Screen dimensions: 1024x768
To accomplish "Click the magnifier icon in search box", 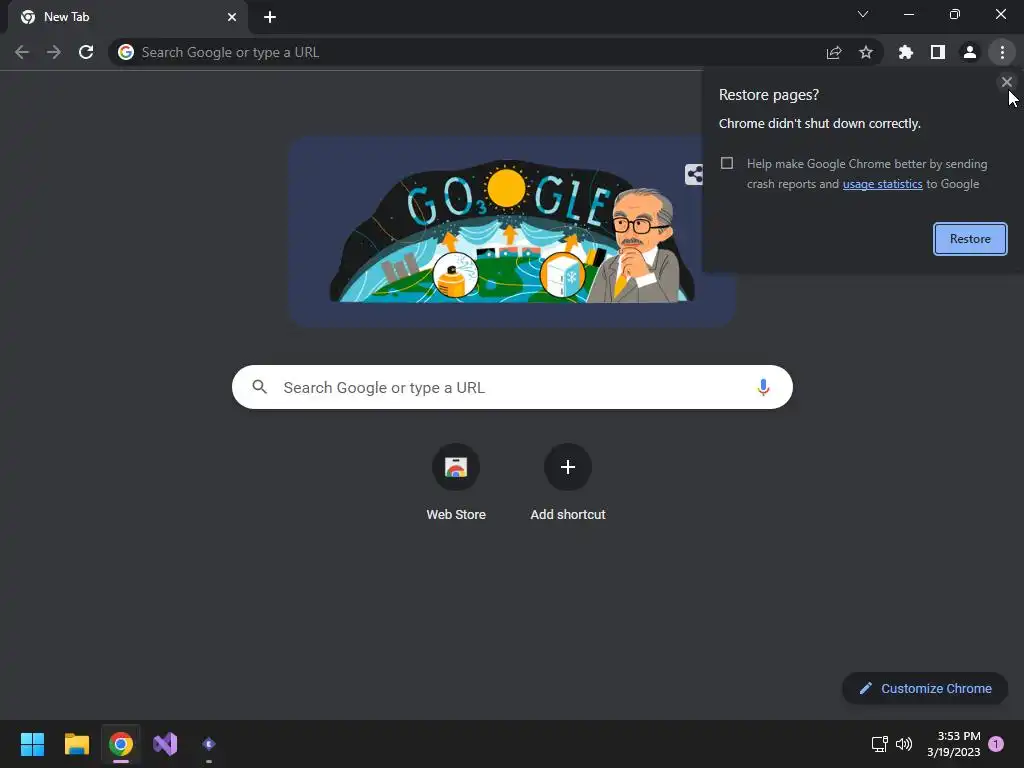I will (x=260, y=387).
